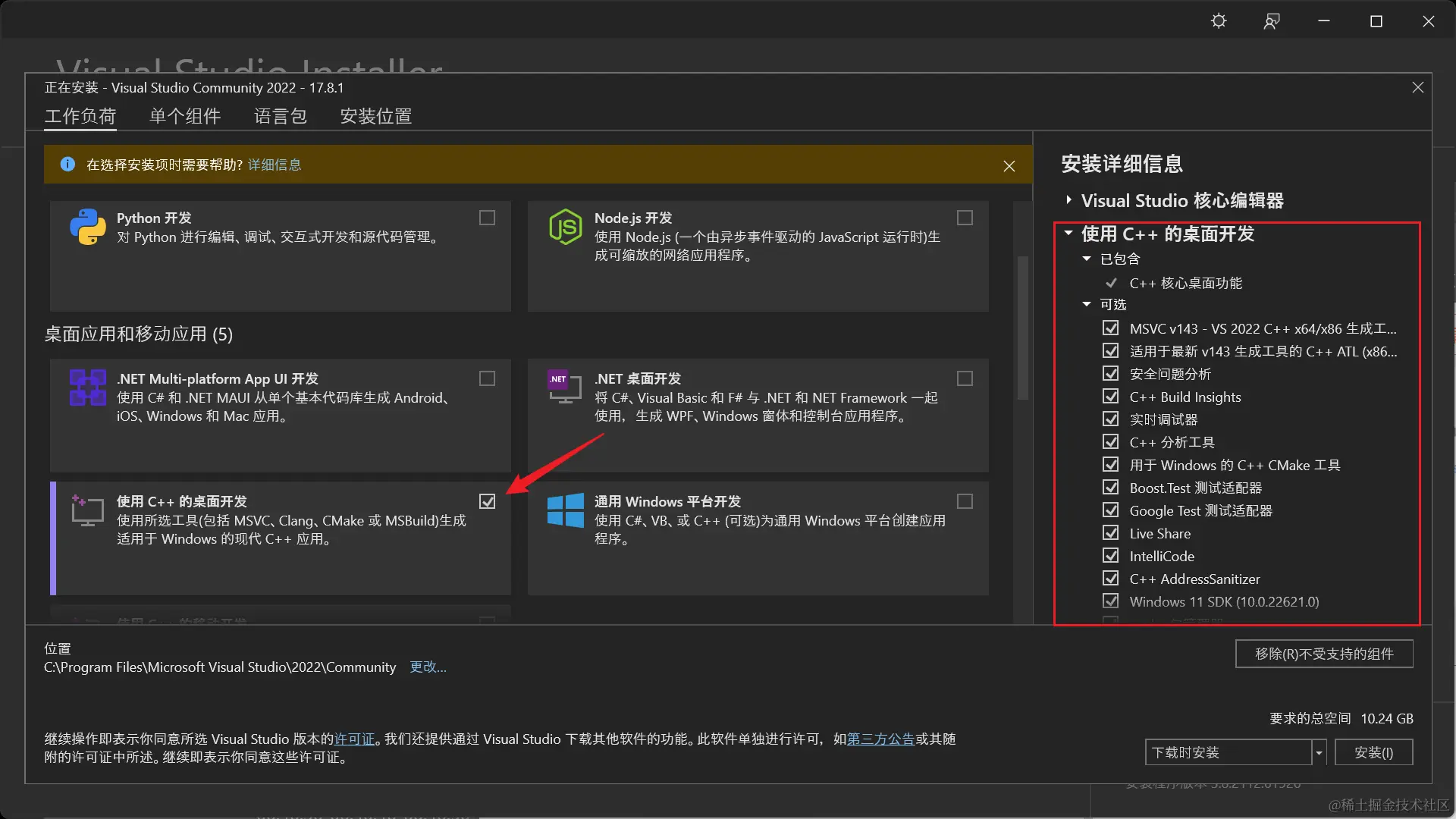Click the sun theme icon in title bar
The image size is (1456, 819).
pos(1219,21)
